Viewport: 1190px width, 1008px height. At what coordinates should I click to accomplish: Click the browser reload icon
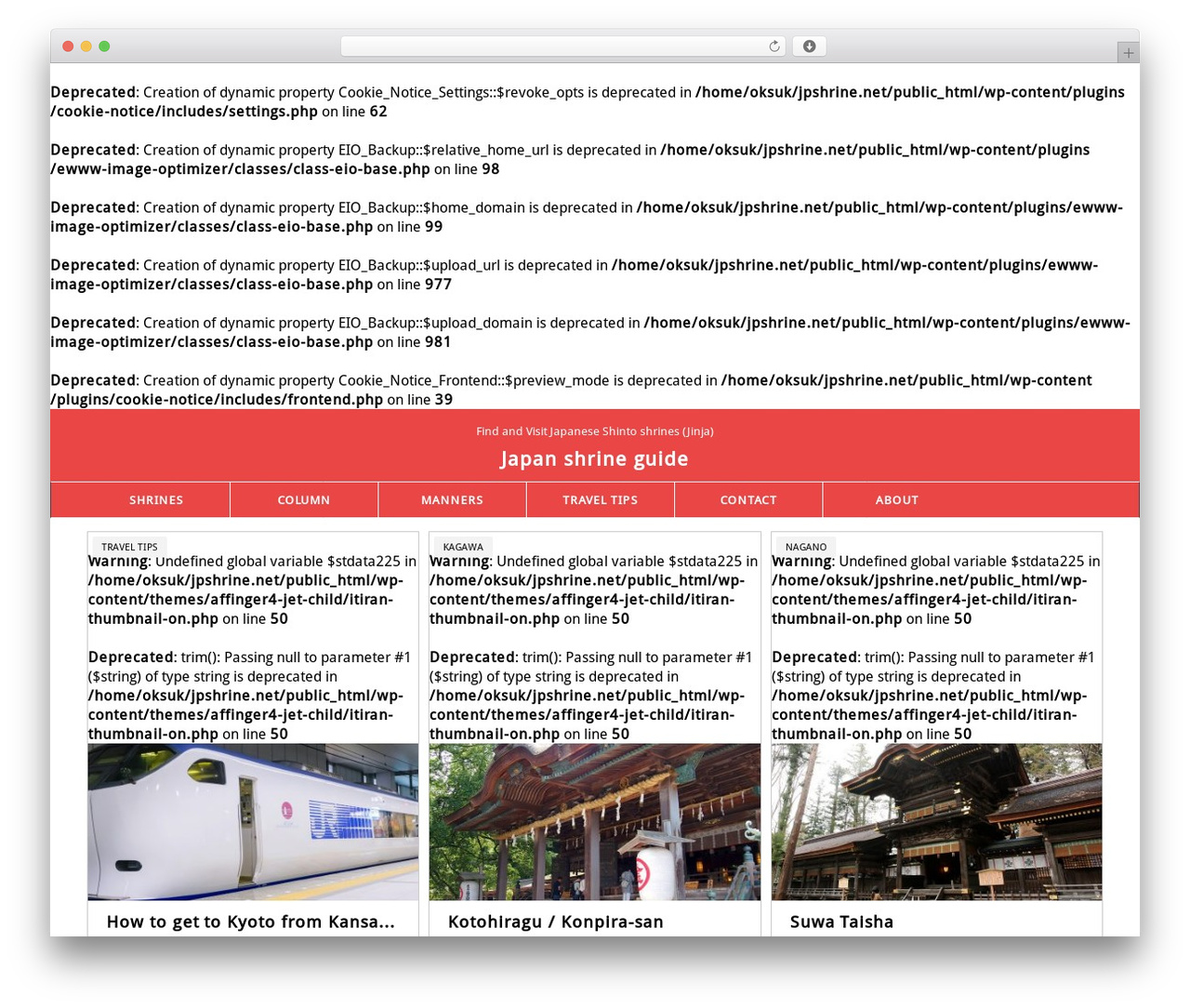(773, 46)
